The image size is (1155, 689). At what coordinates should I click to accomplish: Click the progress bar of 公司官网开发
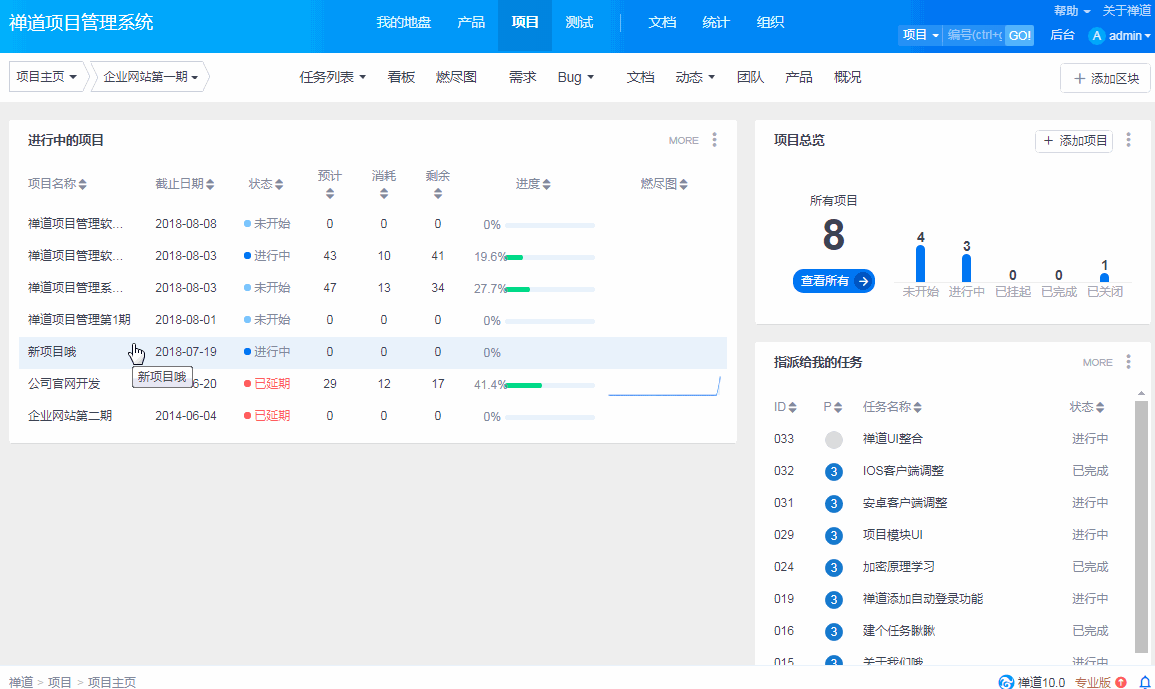[549, 385]
